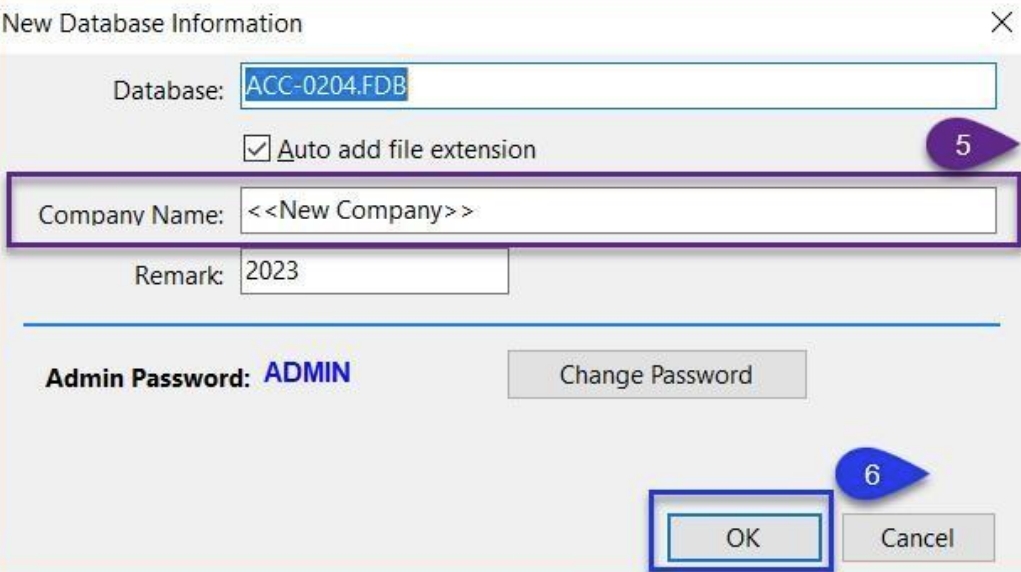
Task: Click blank space inside the Database field
Action: tap(700, 88)
